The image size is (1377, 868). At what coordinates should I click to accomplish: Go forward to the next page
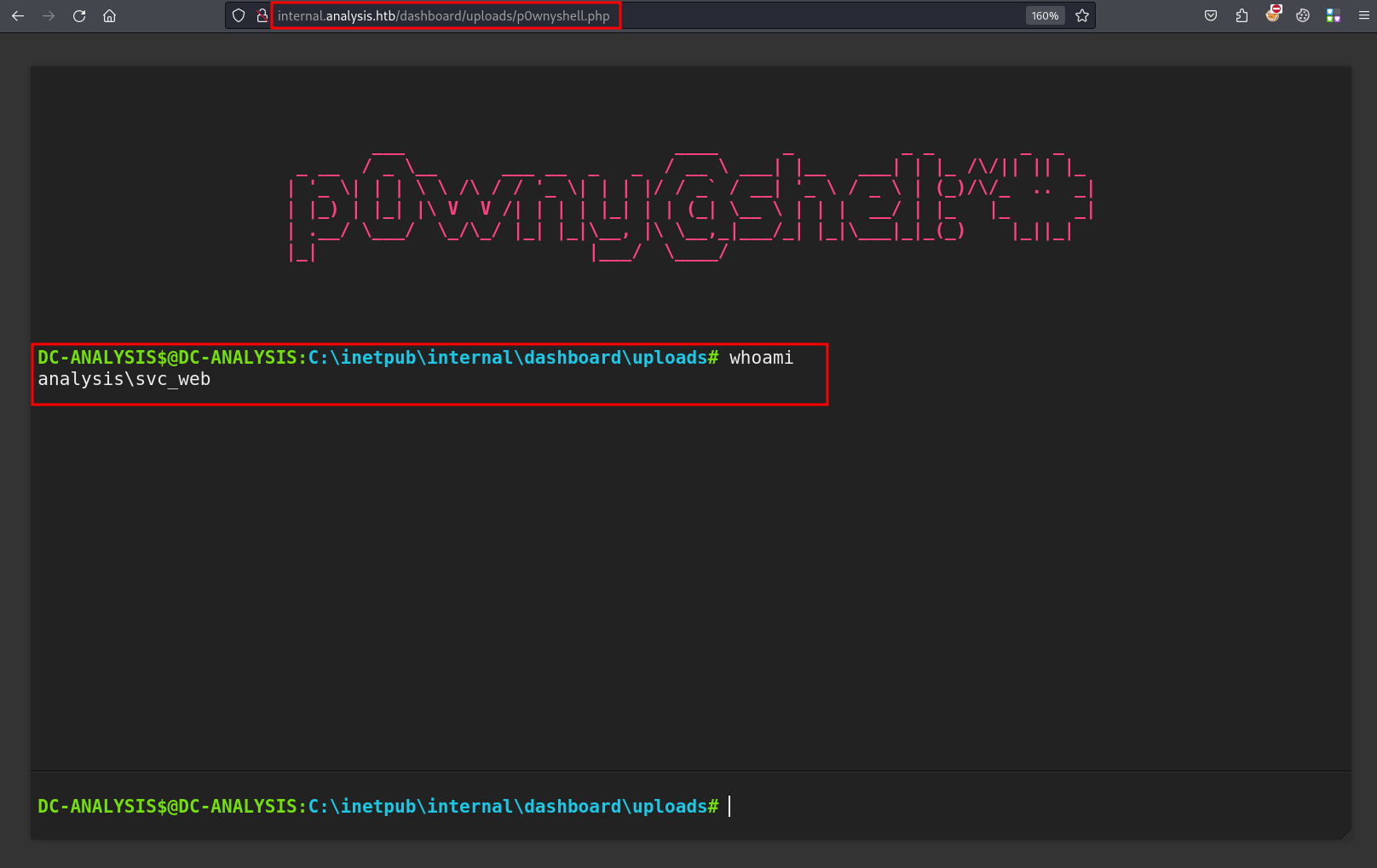[49, 15]
